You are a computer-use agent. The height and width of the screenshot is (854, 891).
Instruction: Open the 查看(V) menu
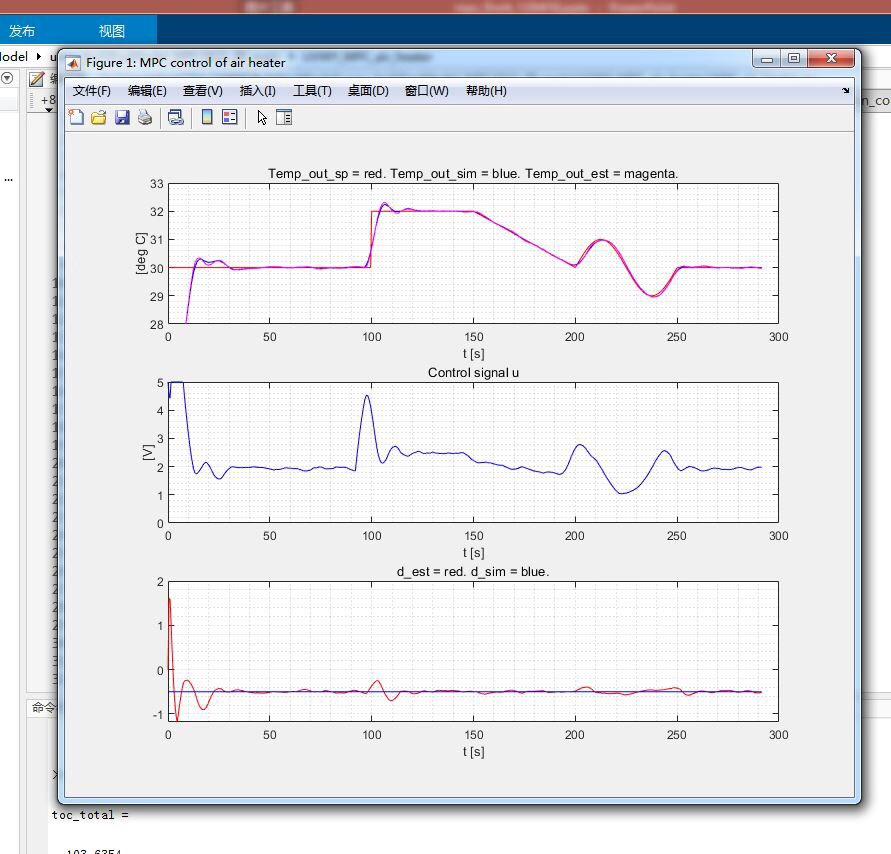point(202,91)
